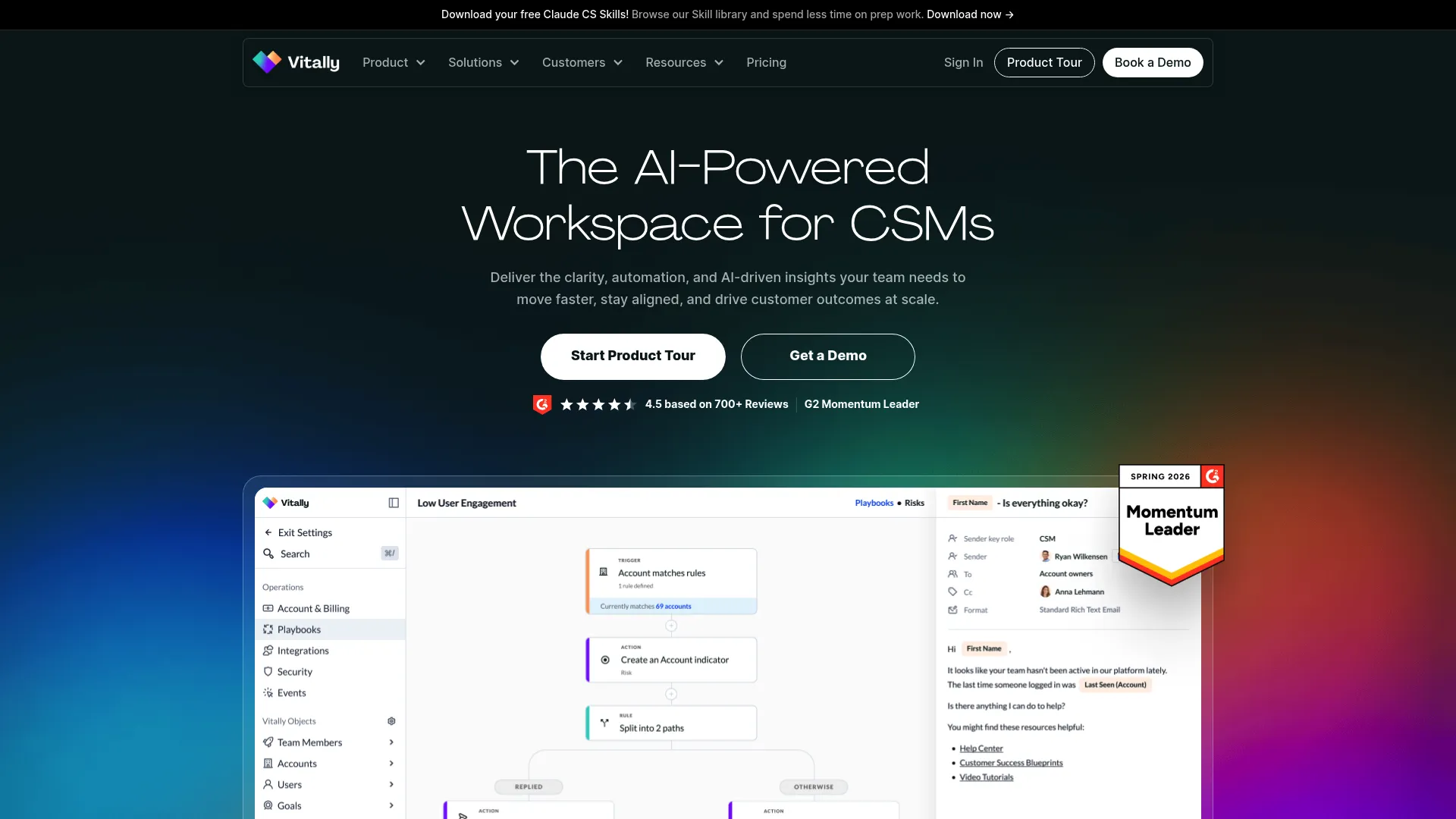Click the Playbooks sidebar icon
1456x819 pixels.
268,629
